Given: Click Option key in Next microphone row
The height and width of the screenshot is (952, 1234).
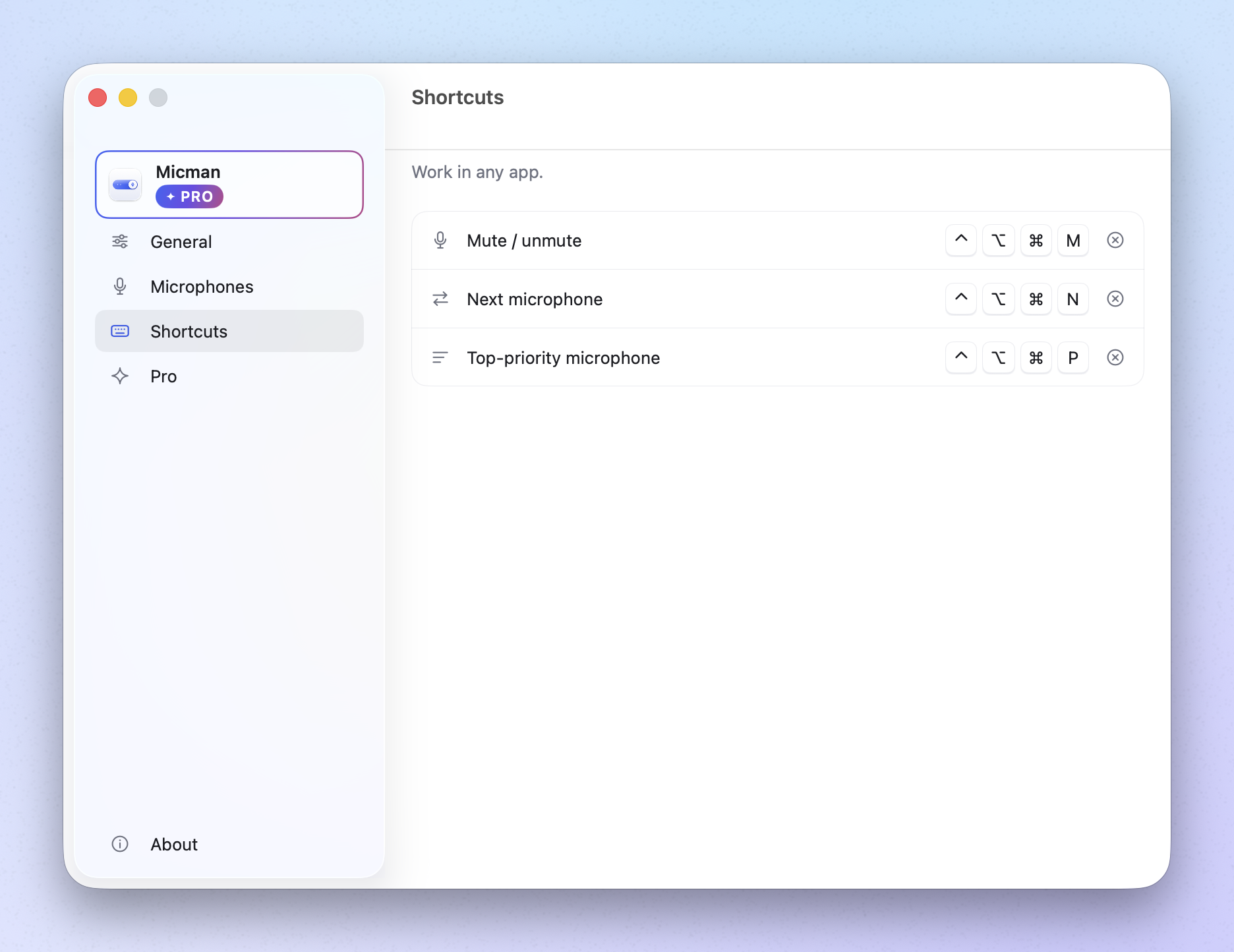Looking at the screenshot, I should pos(999,299).
